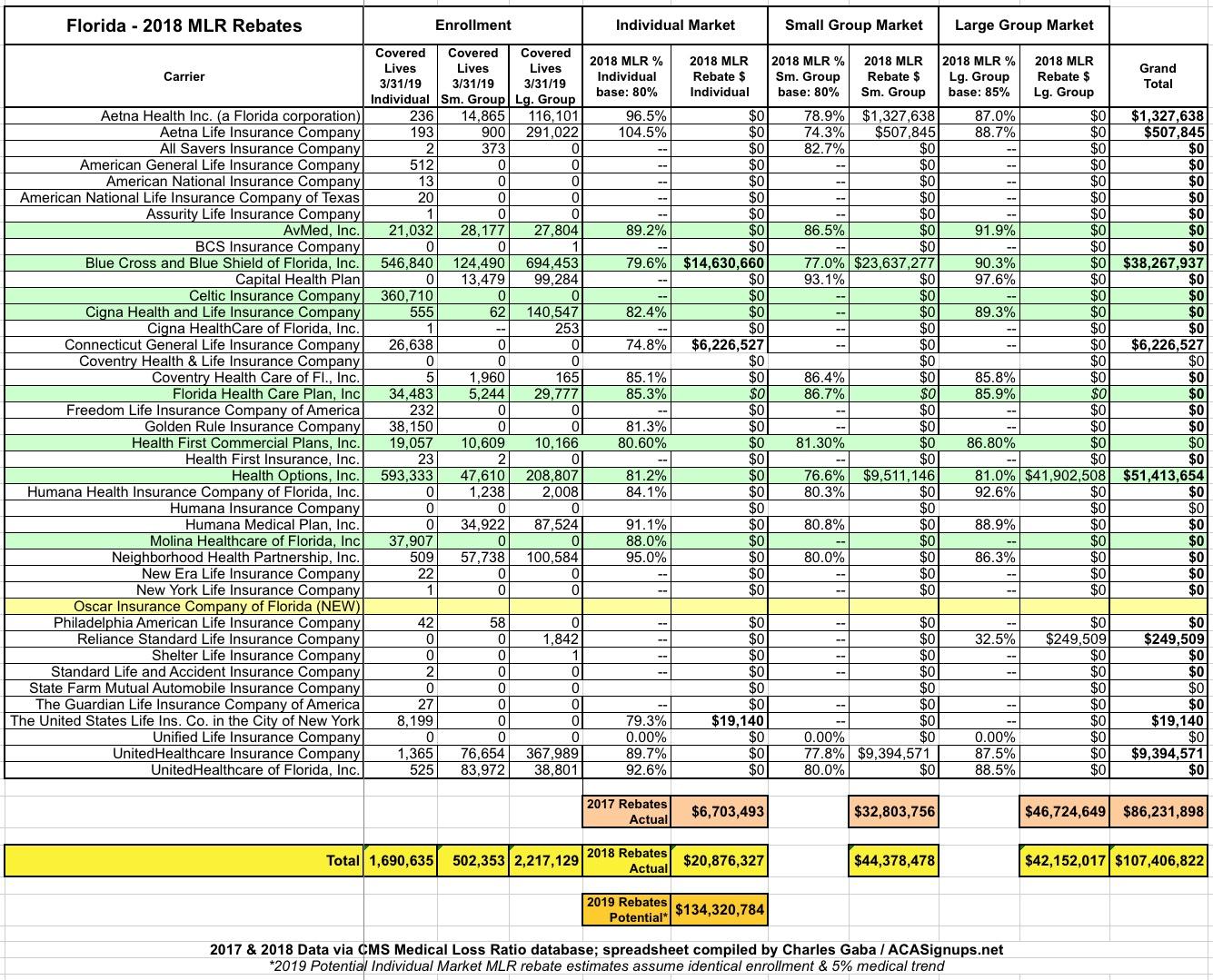Image resolution: width=1213 pixels, height=980 pixels.
Task: Select the Oscar Insurance Company of Florida (NEW) cell
Action: coord(217,607)
